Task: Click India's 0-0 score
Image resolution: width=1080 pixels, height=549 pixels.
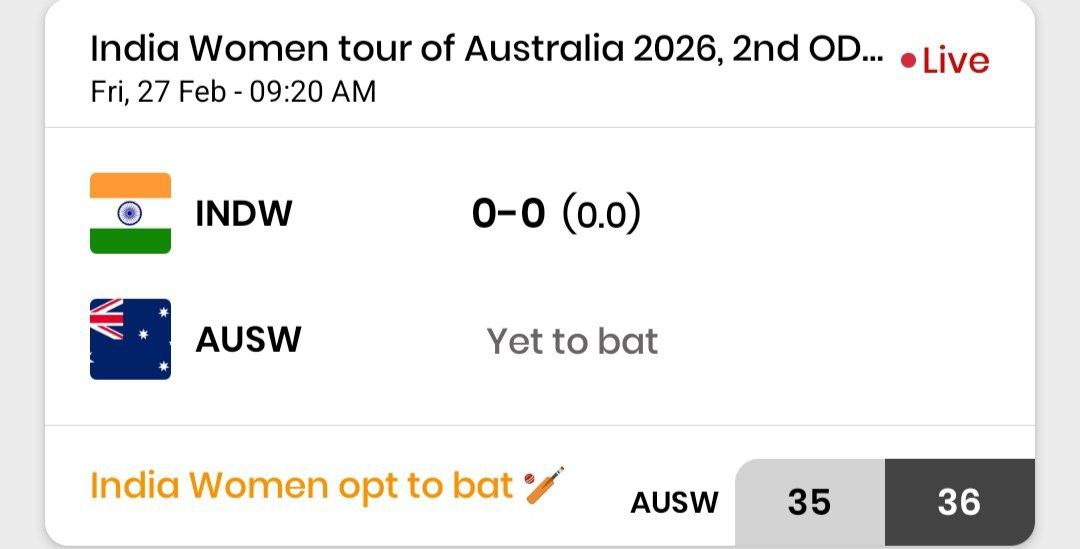Action: (x=508, y=214)
